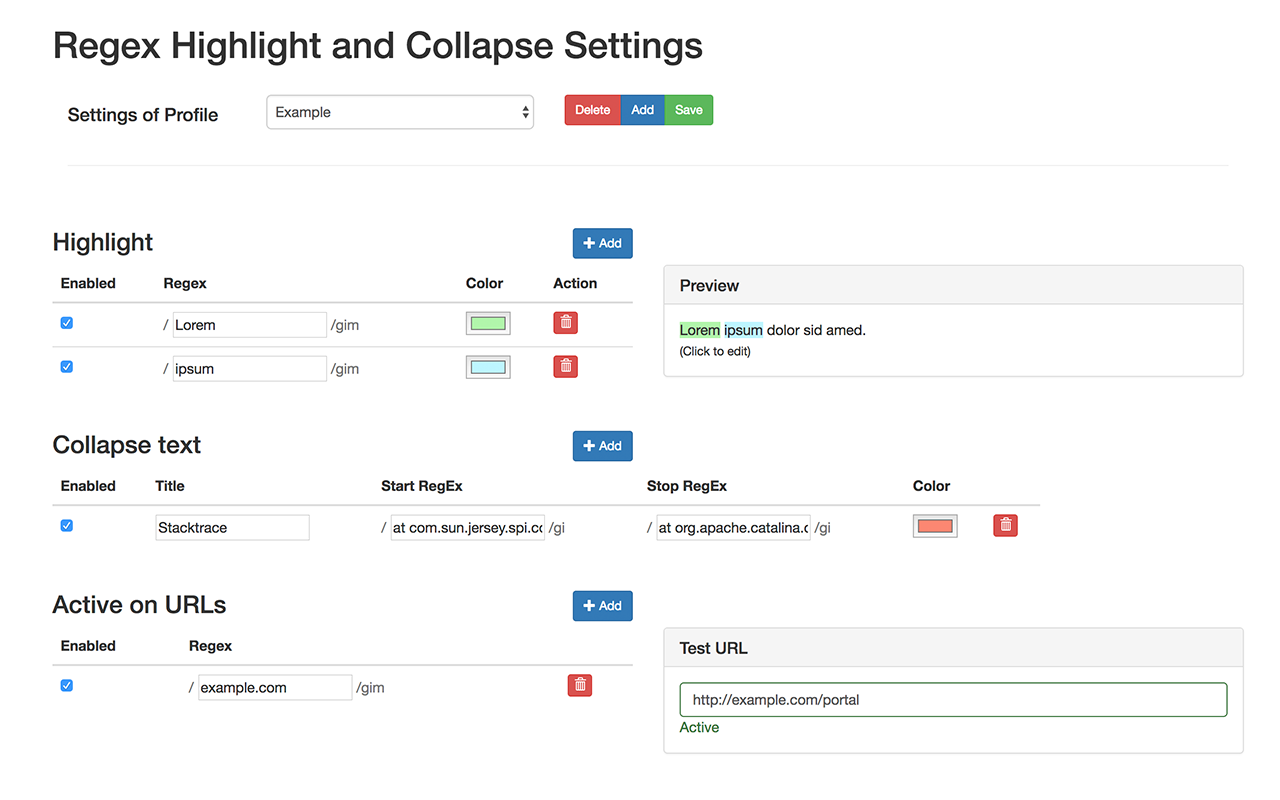The width and height of the screenshot is (1280, 800).
Task: Pick the red Stacktrace collapse color
Action: [935, 526]
